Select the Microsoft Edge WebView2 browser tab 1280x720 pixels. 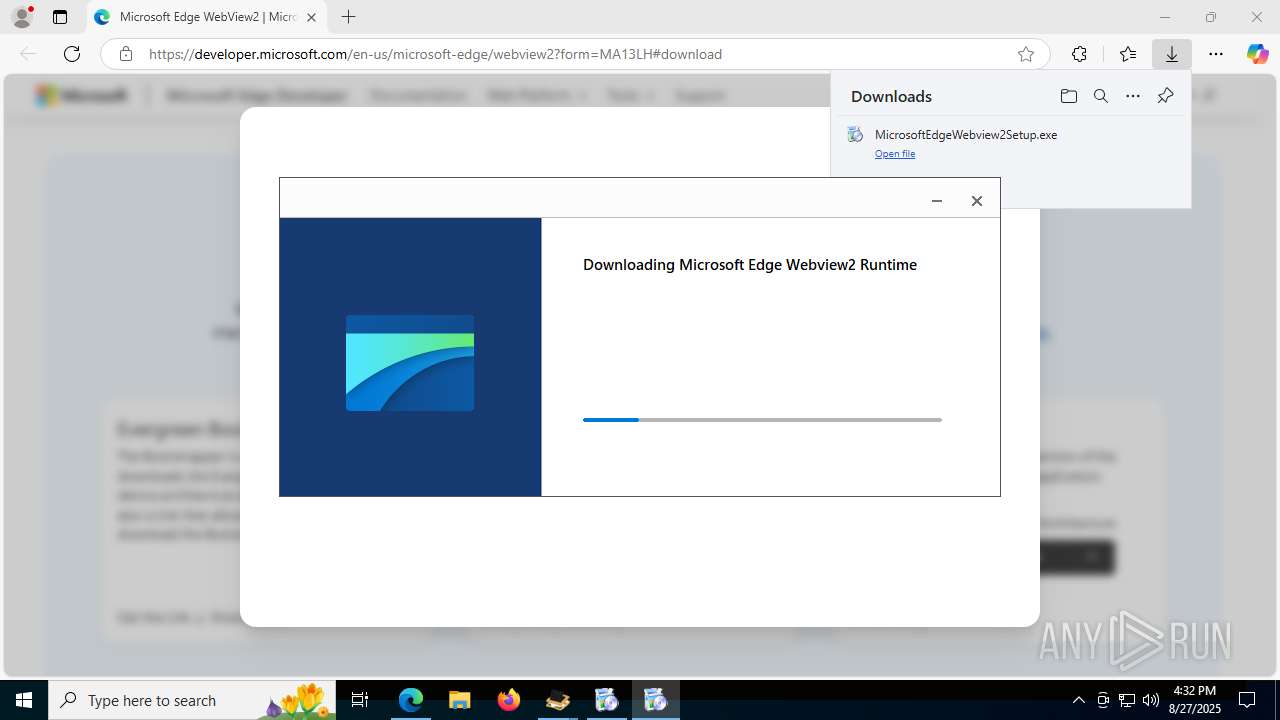tap(206, 17)
